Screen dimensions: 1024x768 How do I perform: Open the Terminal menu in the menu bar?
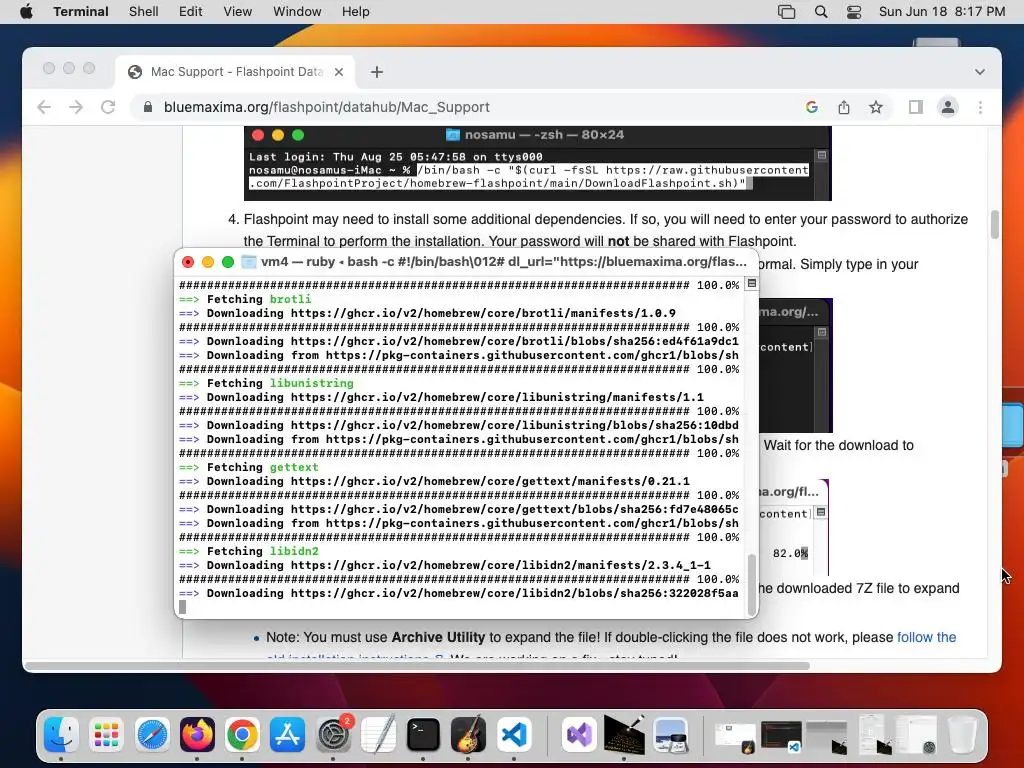point(81,11)
